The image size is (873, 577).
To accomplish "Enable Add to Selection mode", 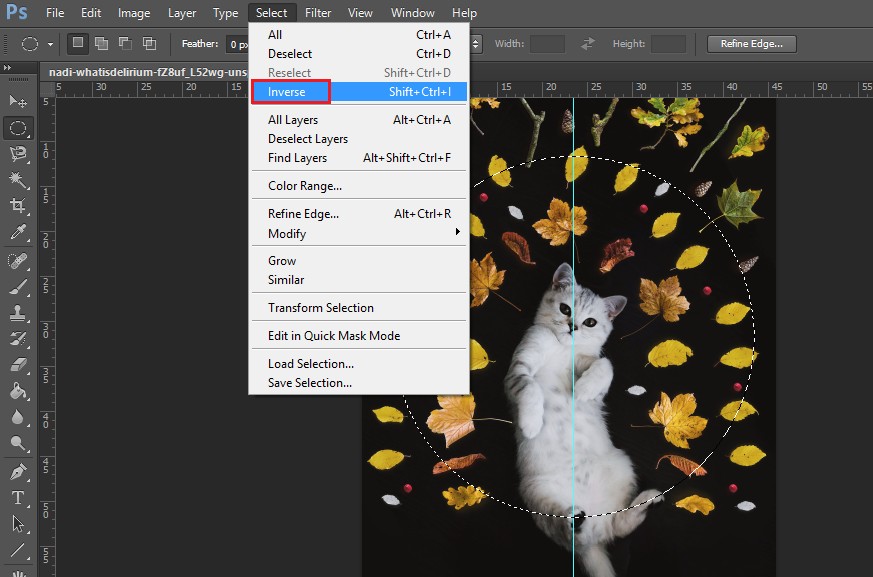I will click(101, 43).
